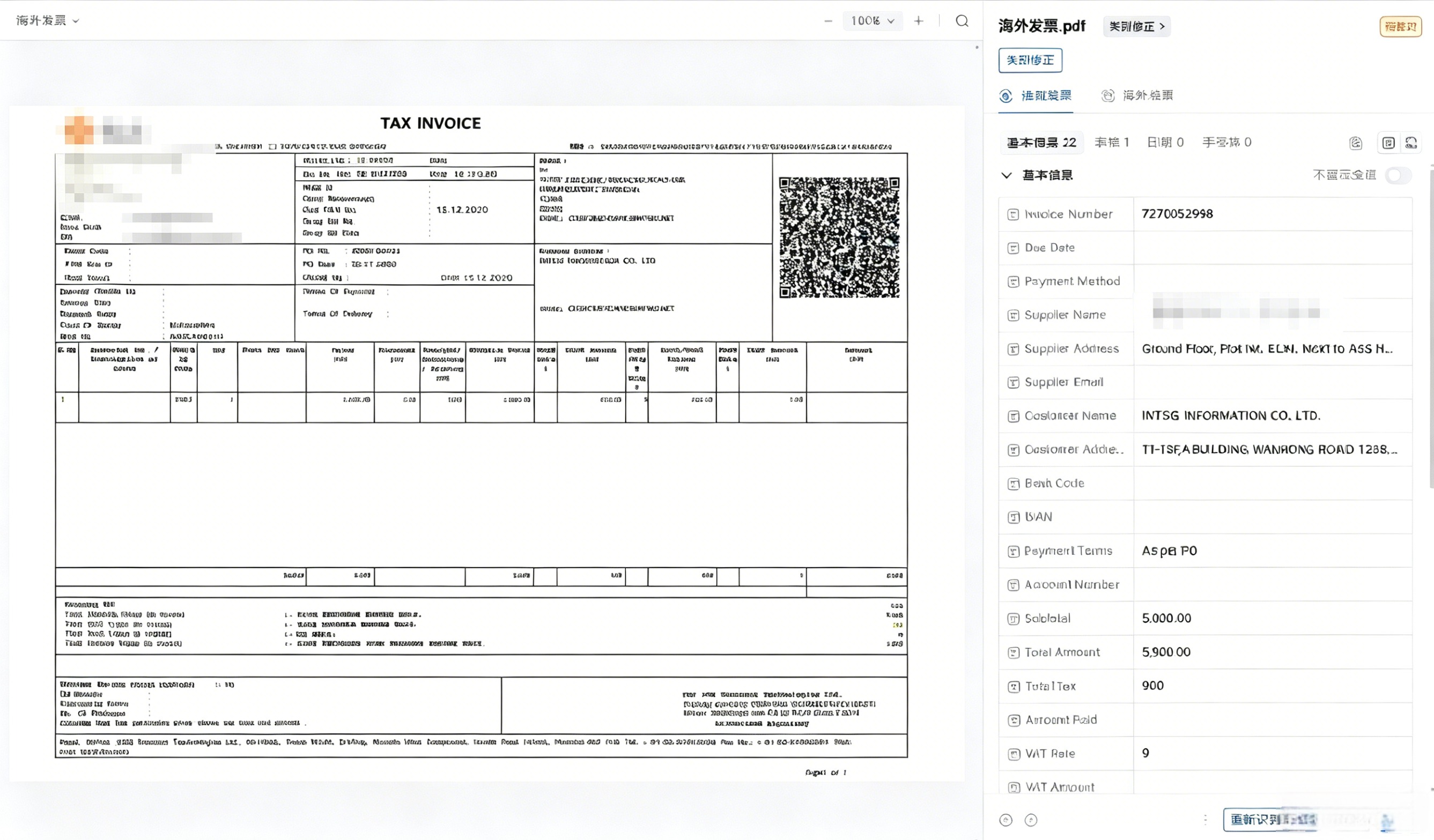Select the 基本信息 22 tab
This screenshot has width=1434, height=840.
[x=1041, y=143]
